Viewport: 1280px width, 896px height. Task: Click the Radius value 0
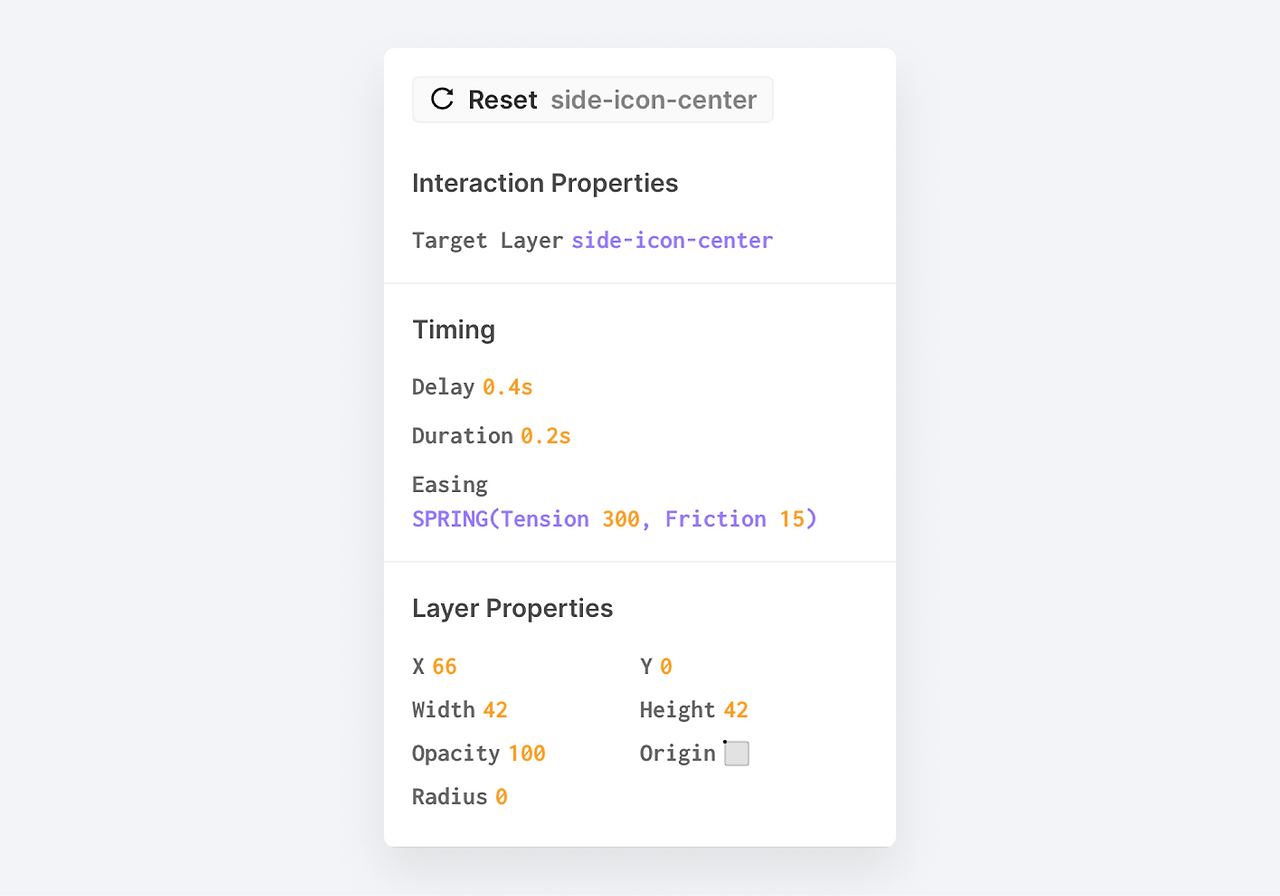pyautogui.click(x=501, y=797)
